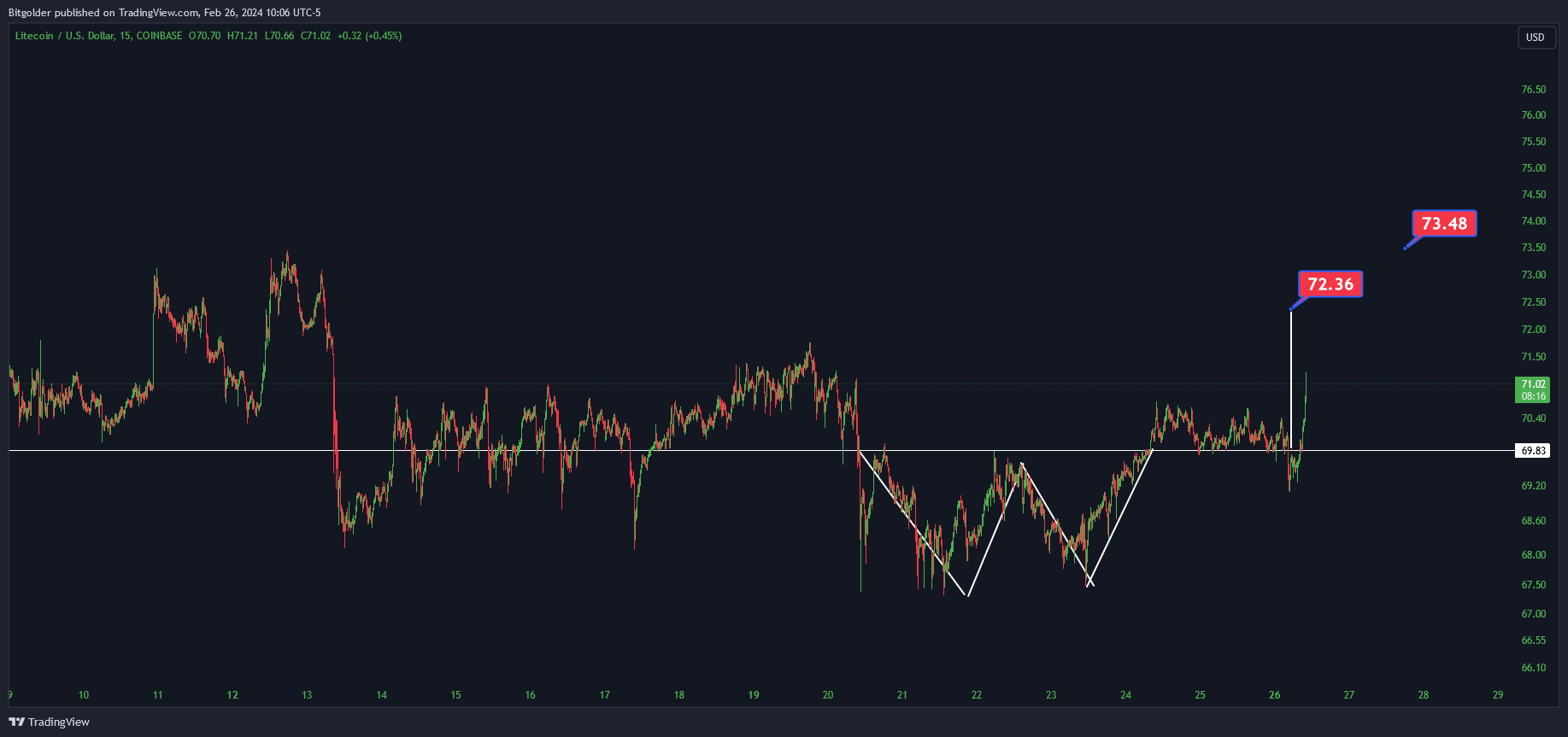The image size is (1568, 737).
Task: Click the 66.10 price axis label
Action: (x=1534, y=668)
